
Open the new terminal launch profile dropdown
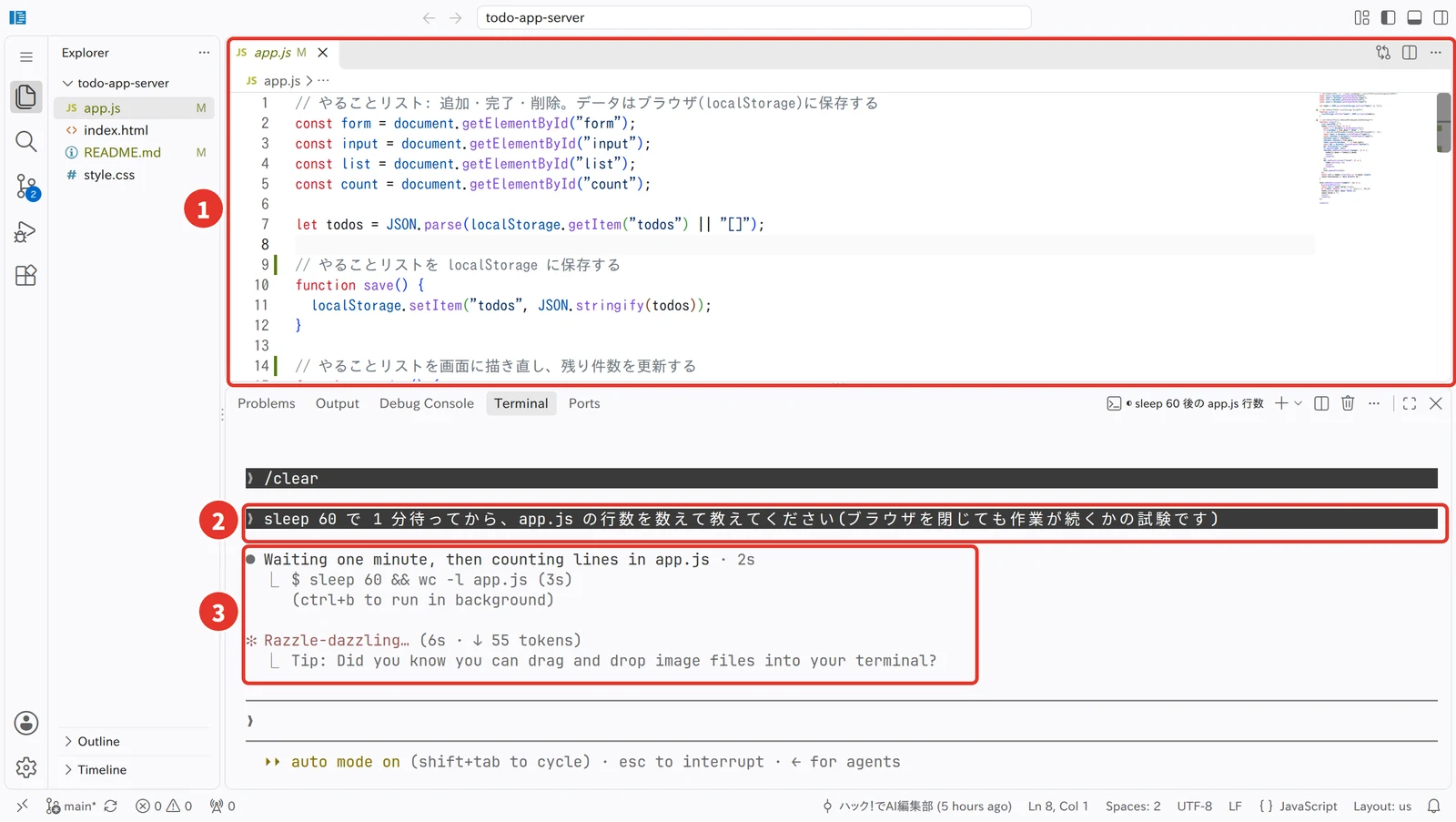(x=1299, y=403)
